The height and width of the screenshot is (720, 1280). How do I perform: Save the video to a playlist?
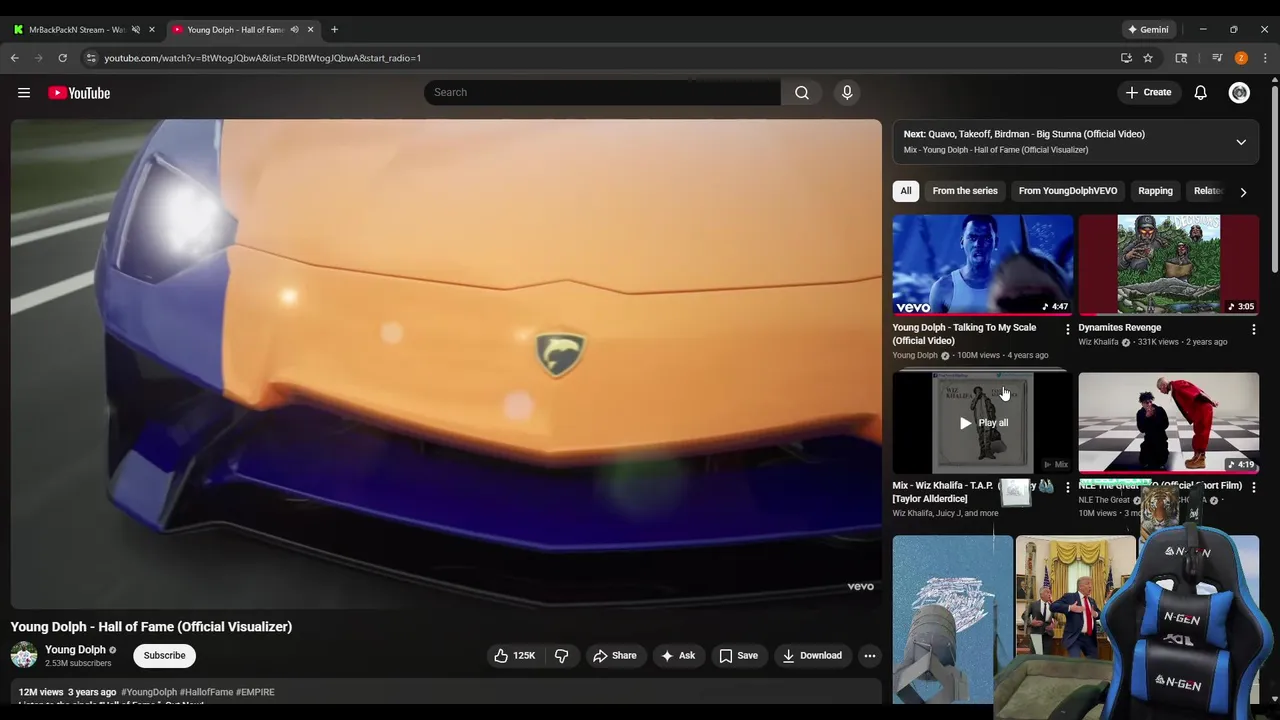point(738,655)
